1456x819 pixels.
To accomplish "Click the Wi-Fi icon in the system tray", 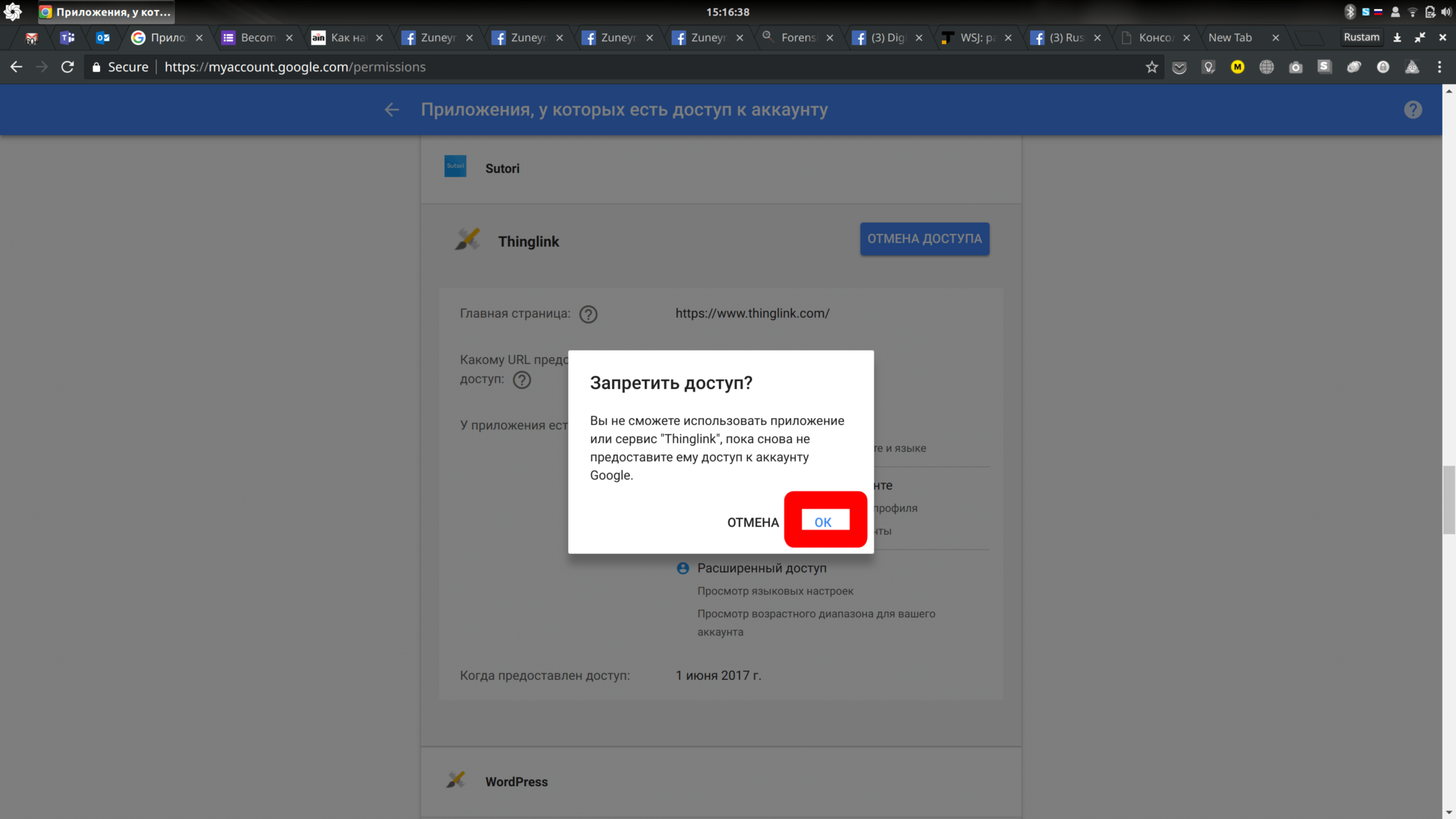I will tap(1413, 11).
